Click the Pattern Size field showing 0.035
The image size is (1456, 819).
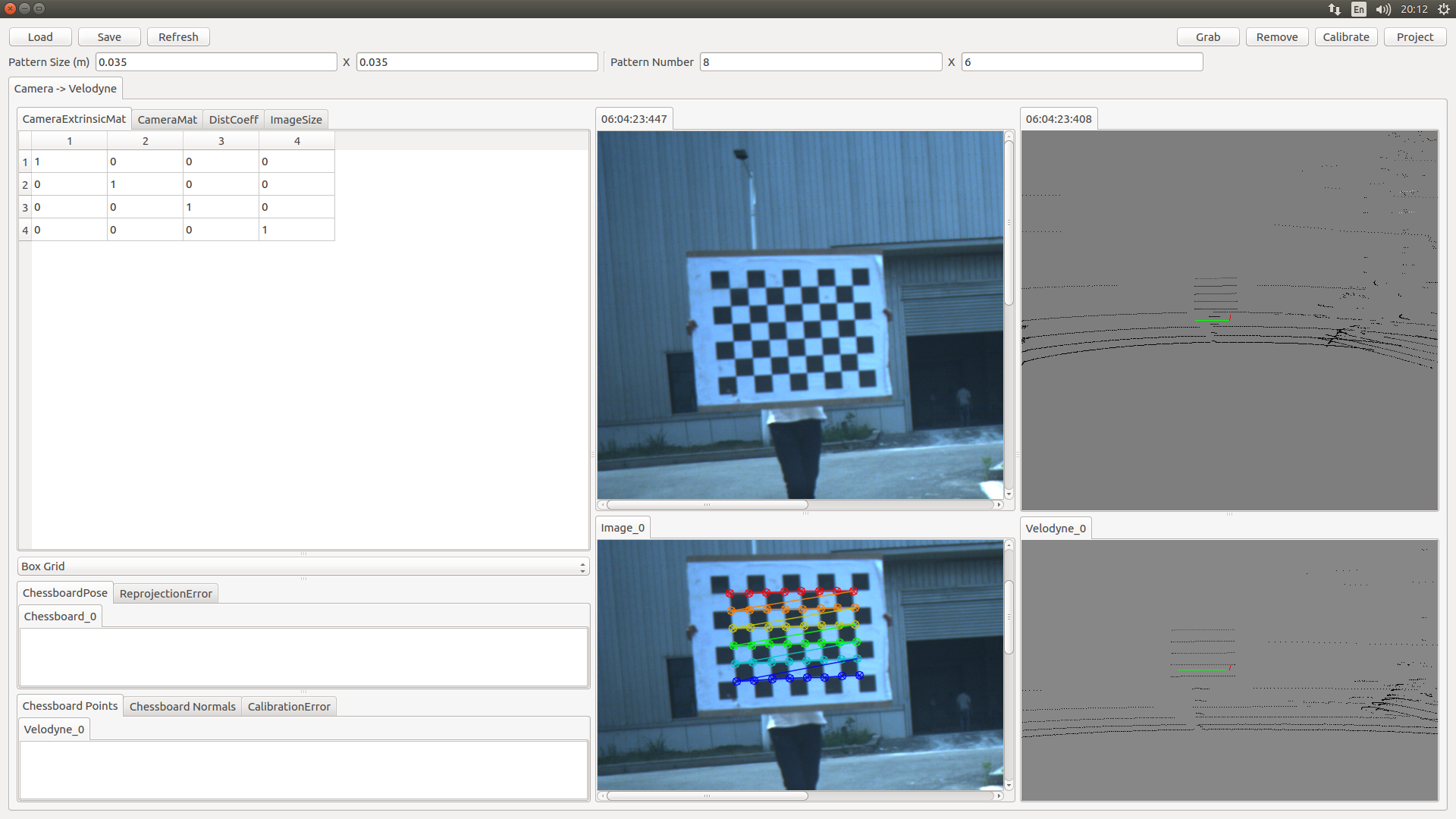[216, 61]
